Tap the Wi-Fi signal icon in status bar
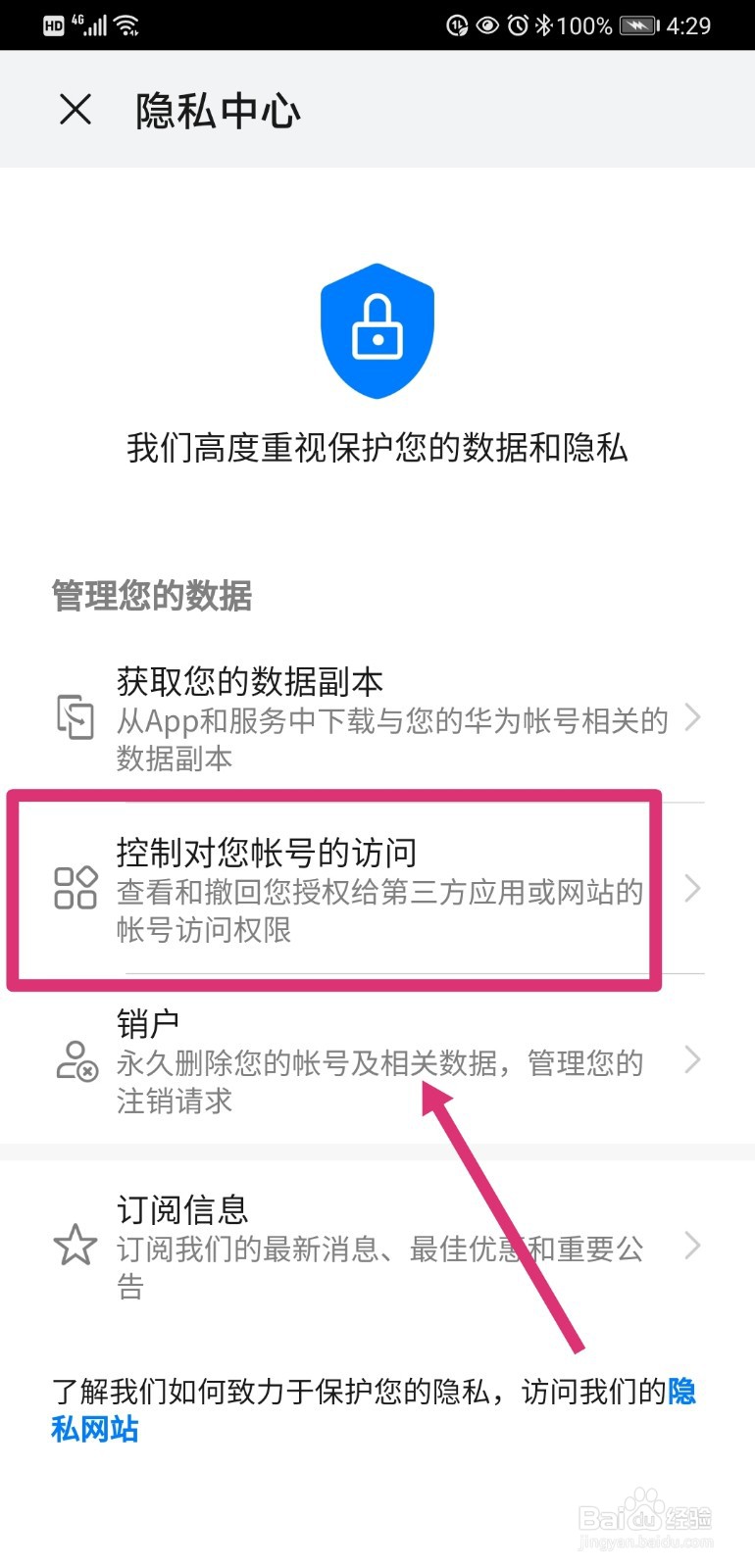Screen dimensions: 755x1568 (127, 25)
